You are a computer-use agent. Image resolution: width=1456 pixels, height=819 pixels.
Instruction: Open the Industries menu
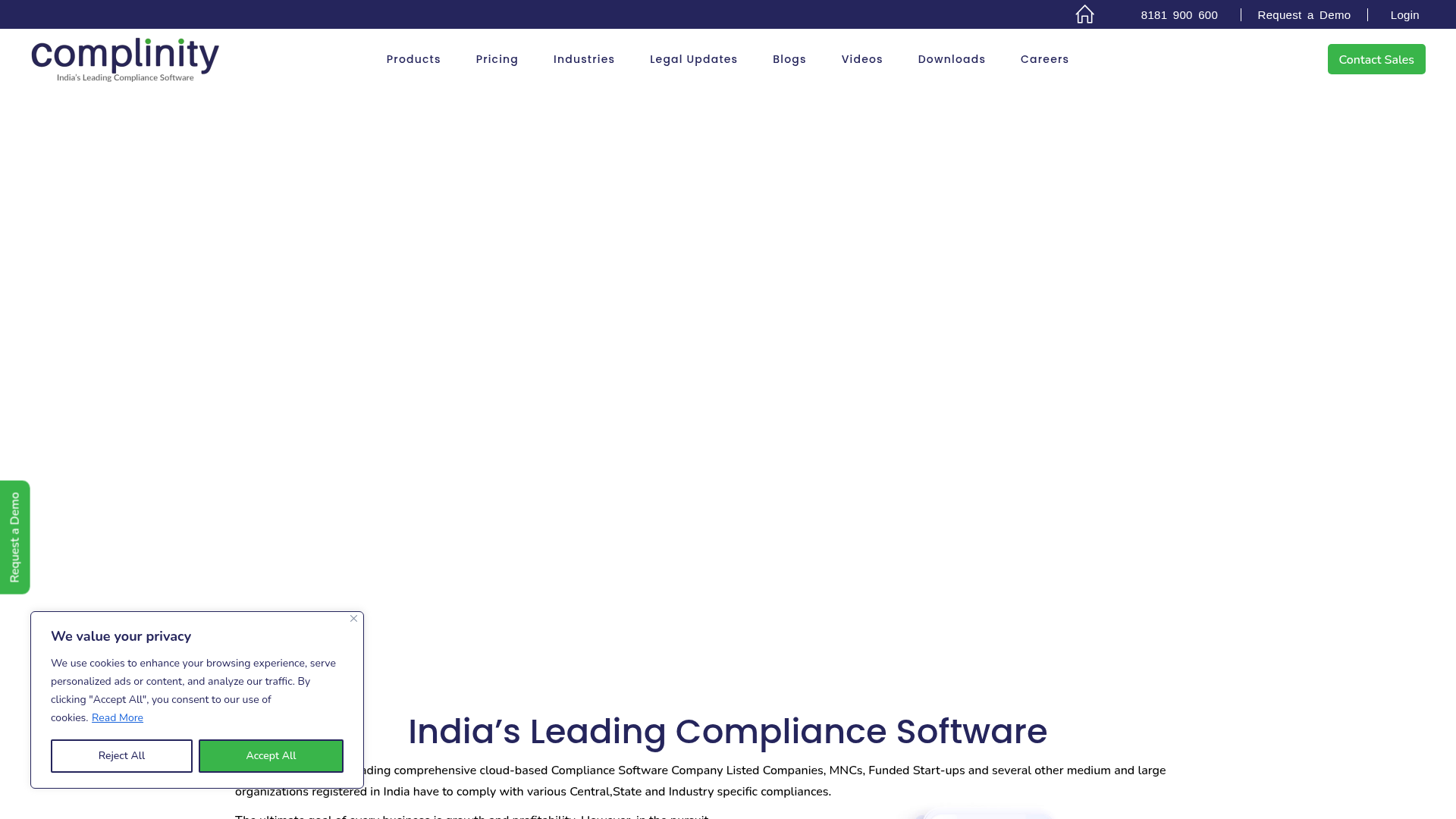(x=584, y=59)
